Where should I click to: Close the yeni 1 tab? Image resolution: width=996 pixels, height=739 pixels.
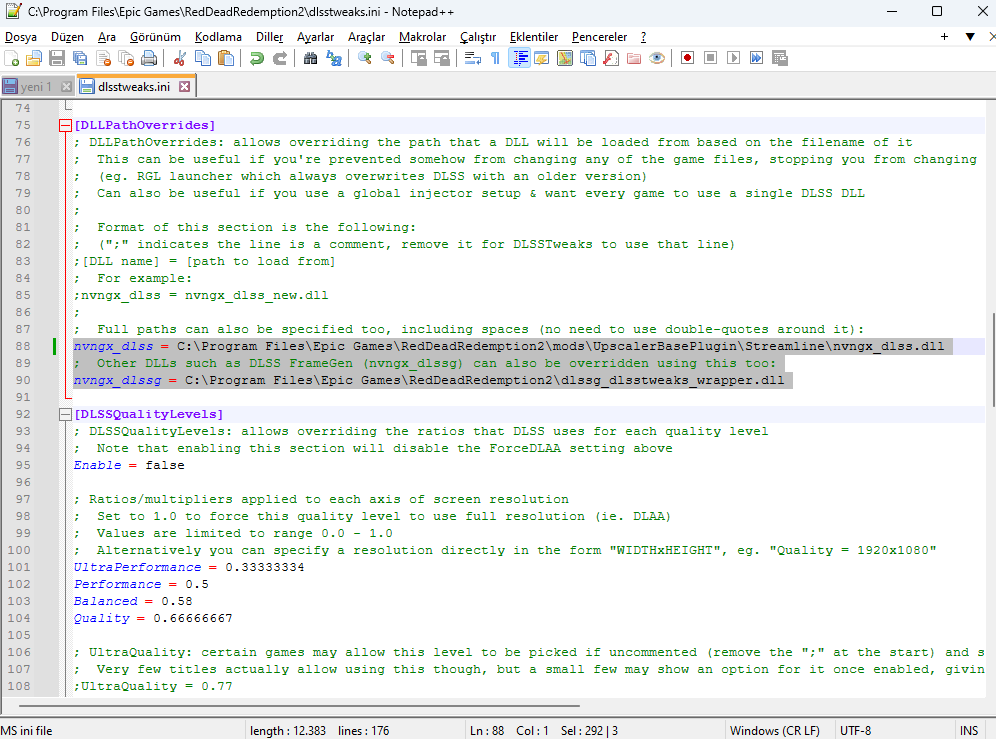tap(66, 86)
